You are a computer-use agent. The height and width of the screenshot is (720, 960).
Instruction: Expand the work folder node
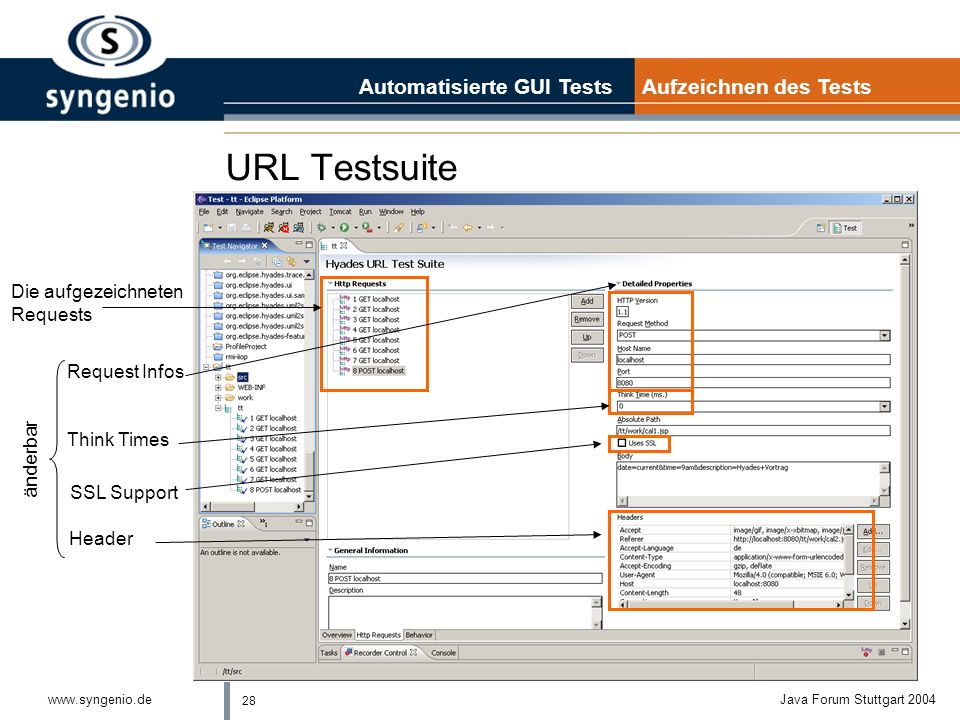click(x=218, y=398)
